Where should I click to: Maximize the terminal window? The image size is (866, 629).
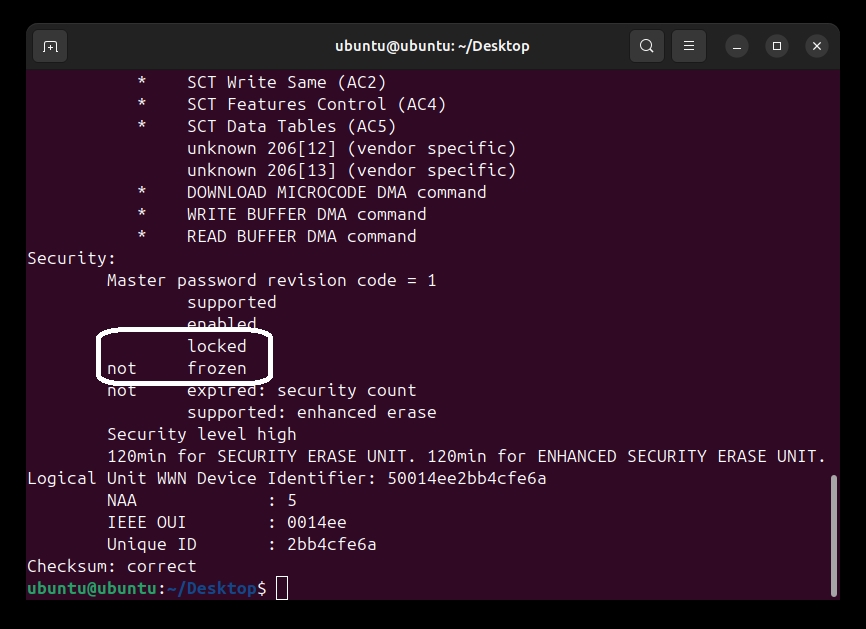(x=777, y=46)
